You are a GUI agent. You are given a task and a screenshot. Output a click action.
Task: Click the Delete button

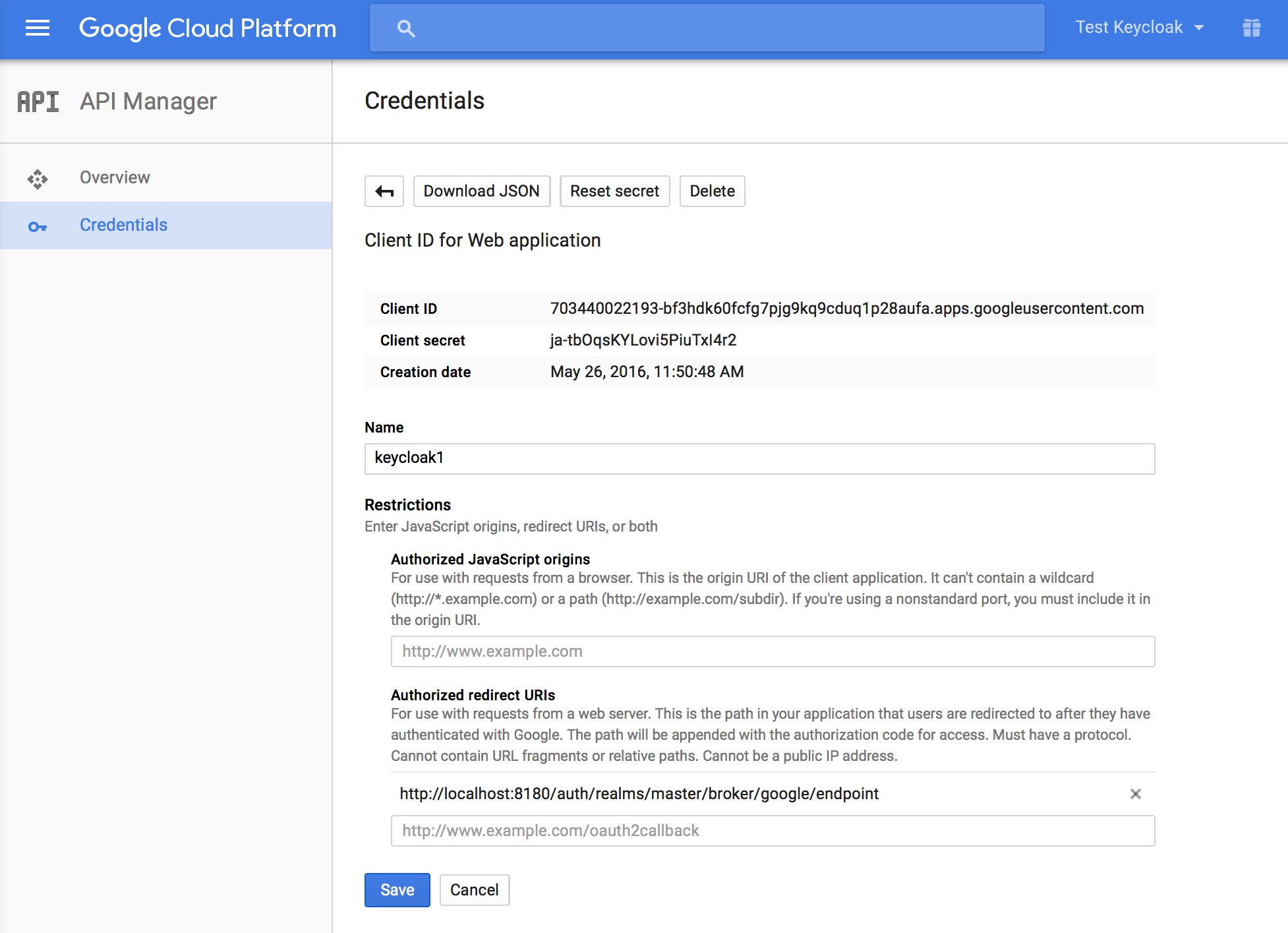click(x=712, y=191)
